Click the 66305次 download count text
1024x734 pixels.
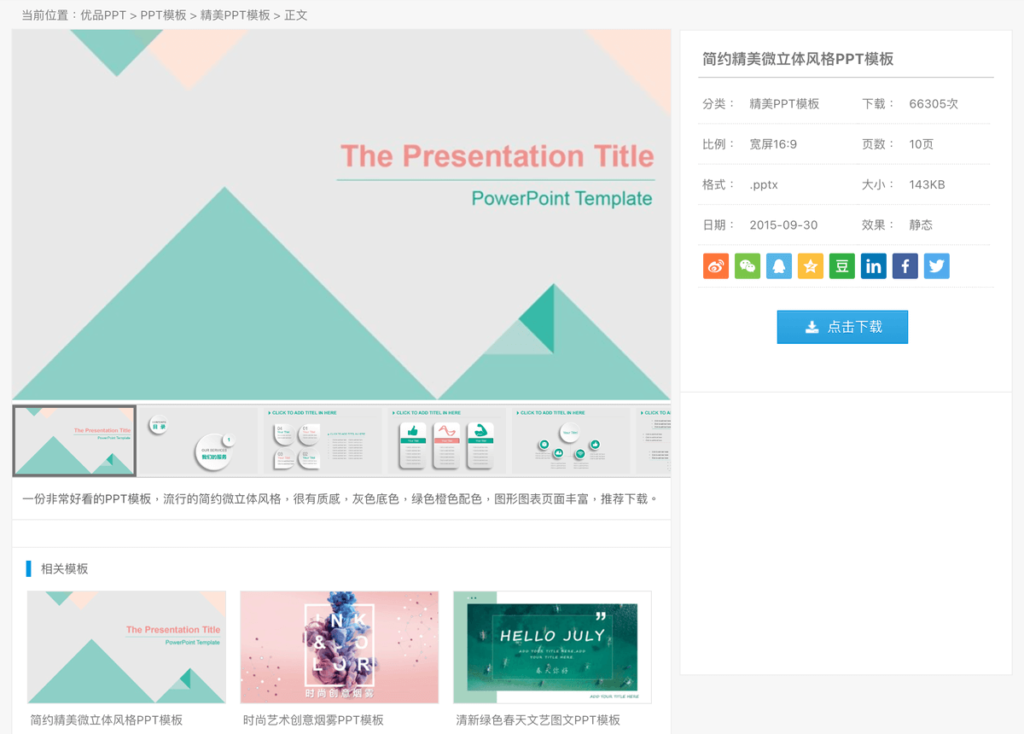coord(933,104)
